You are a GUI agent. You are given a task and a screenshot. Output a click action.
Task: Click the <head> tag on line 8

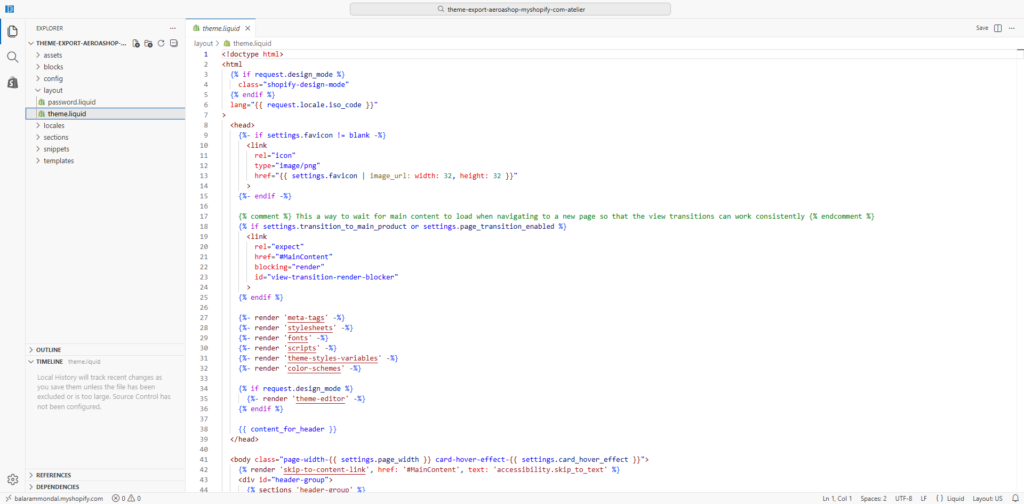(x=242, y=125)
